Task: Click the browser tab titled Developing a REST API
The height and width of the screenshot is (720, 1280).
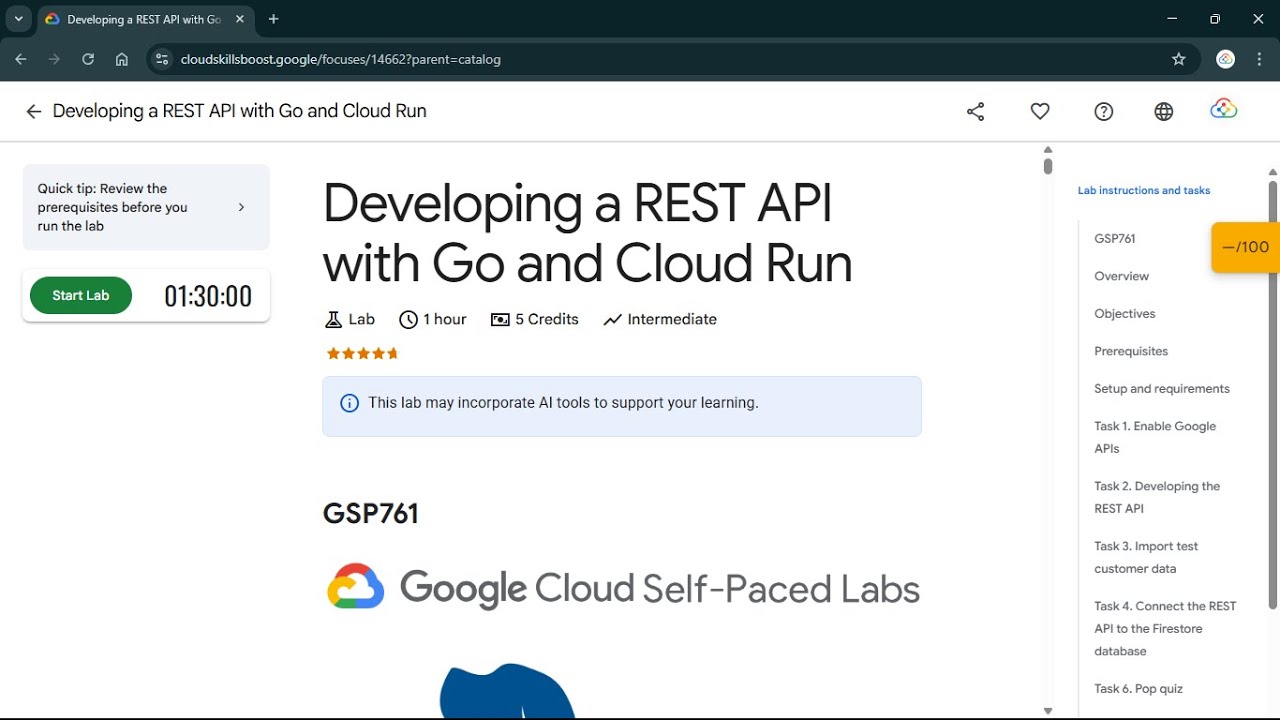Action: (145, 19)
